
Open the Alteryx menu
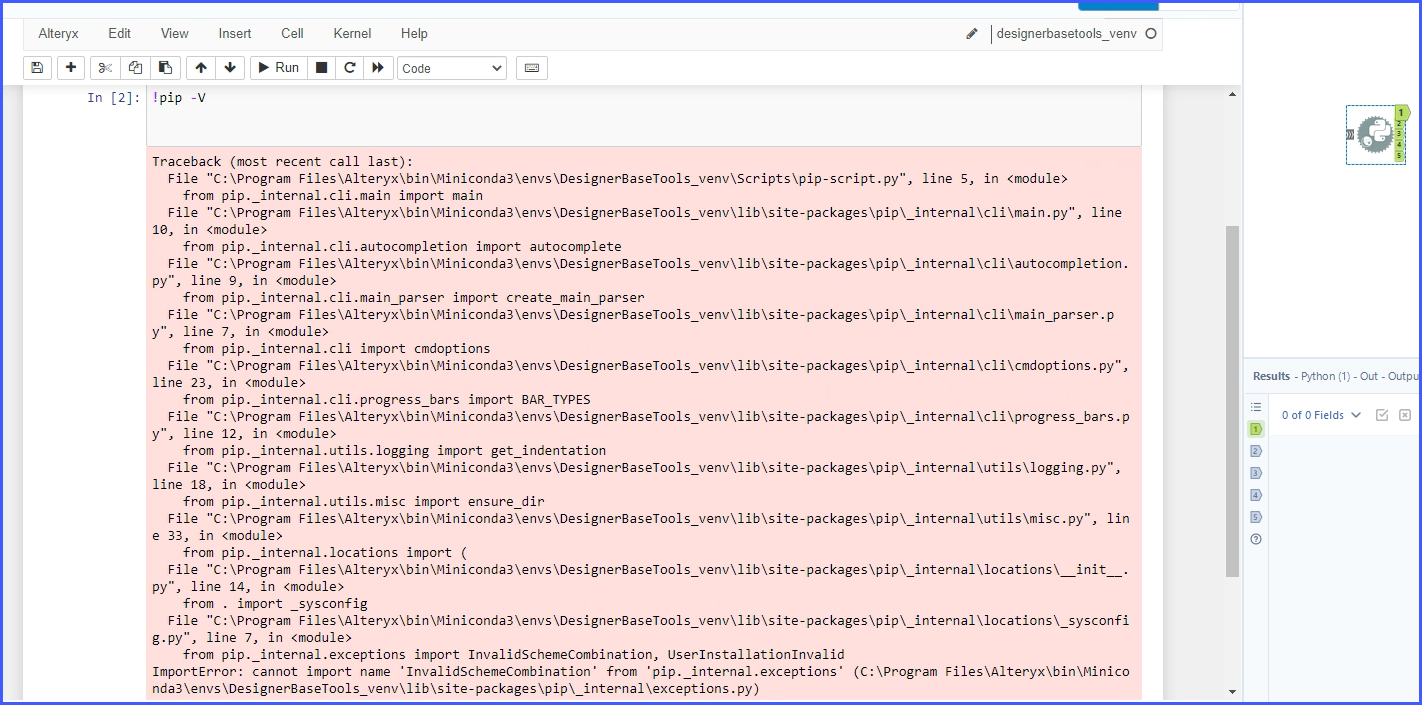pyautogui.click(x=59, y=33)
